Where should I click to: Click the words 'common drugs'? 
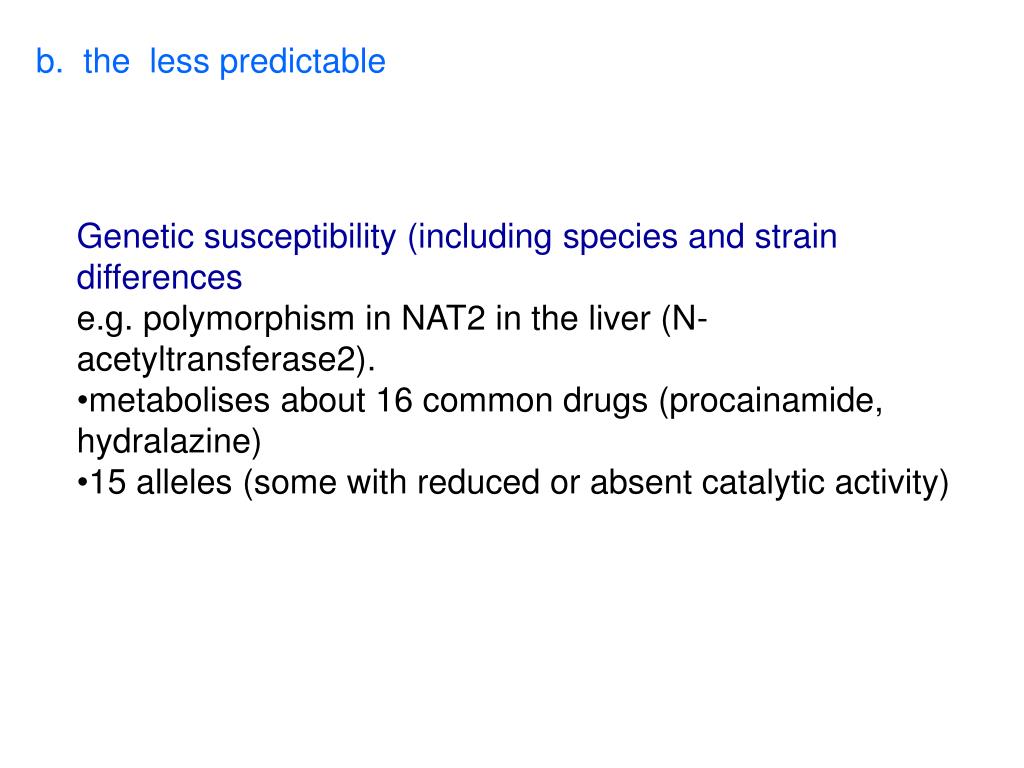536,402
